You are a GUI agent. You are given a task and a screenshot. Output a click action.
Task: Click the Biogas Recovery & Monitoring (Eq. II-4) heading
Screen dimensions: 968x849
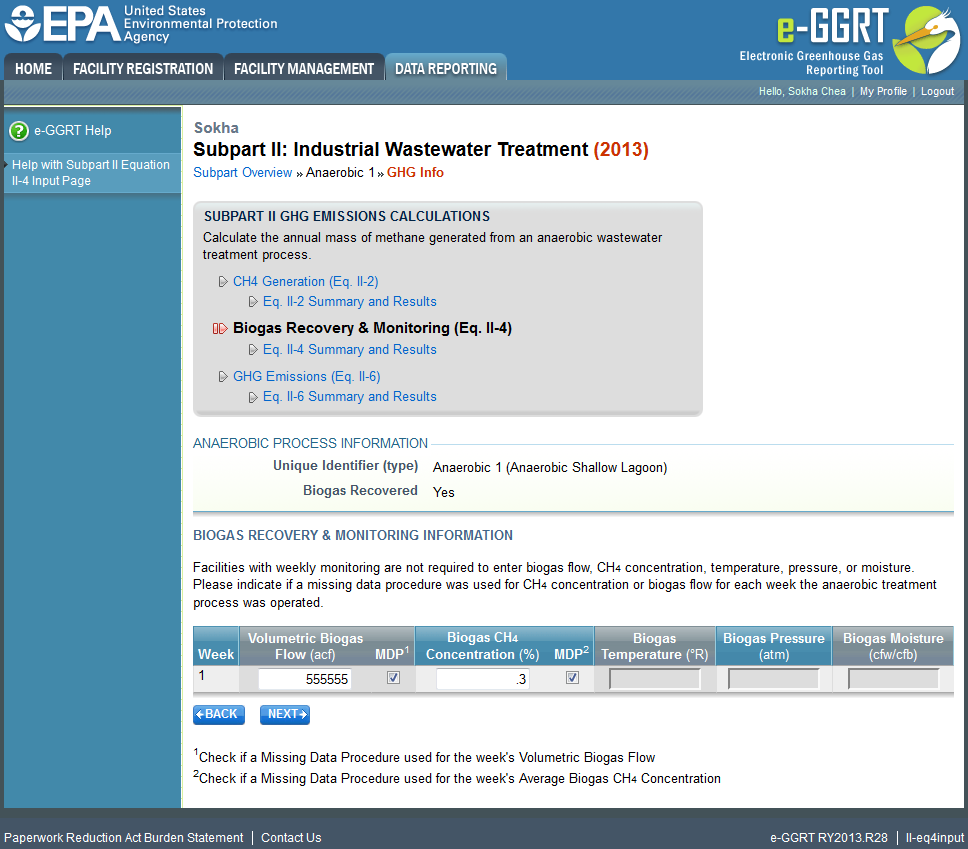pyautogui.click(x=372, y=328)
